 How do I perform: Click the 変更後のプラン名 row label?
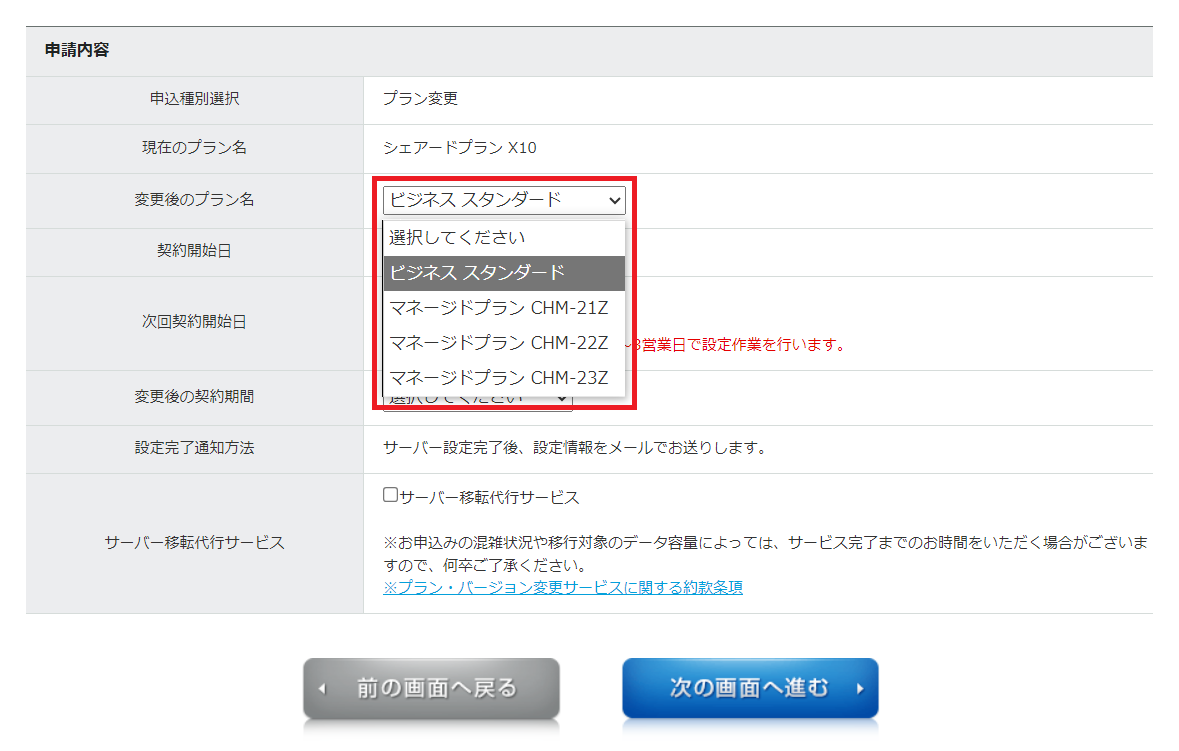[x=194, y=200]
